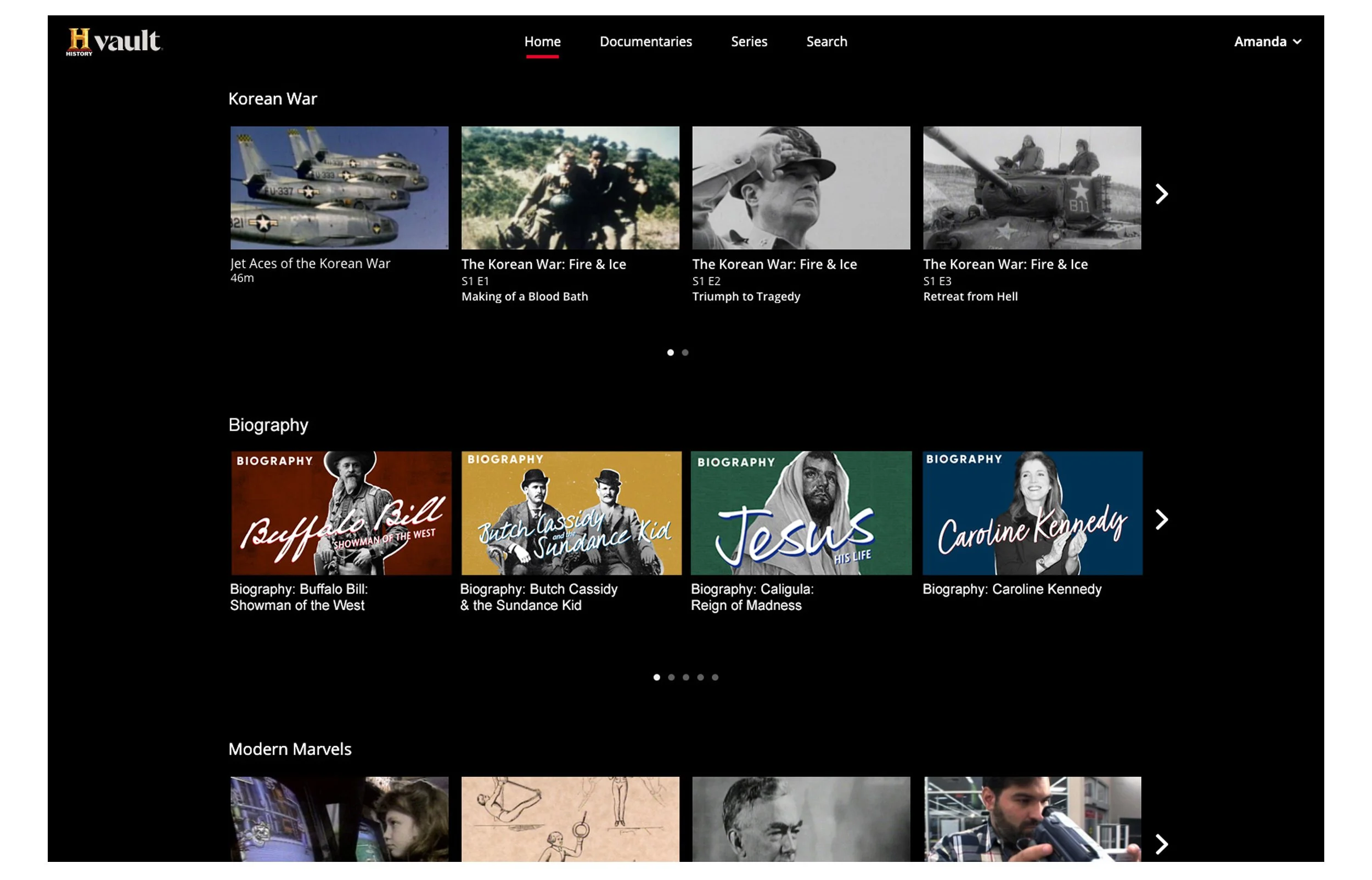The width and height of the screenshot is (1372, 880).
Task: Click the History Vault logo
Action: [114, 42]
